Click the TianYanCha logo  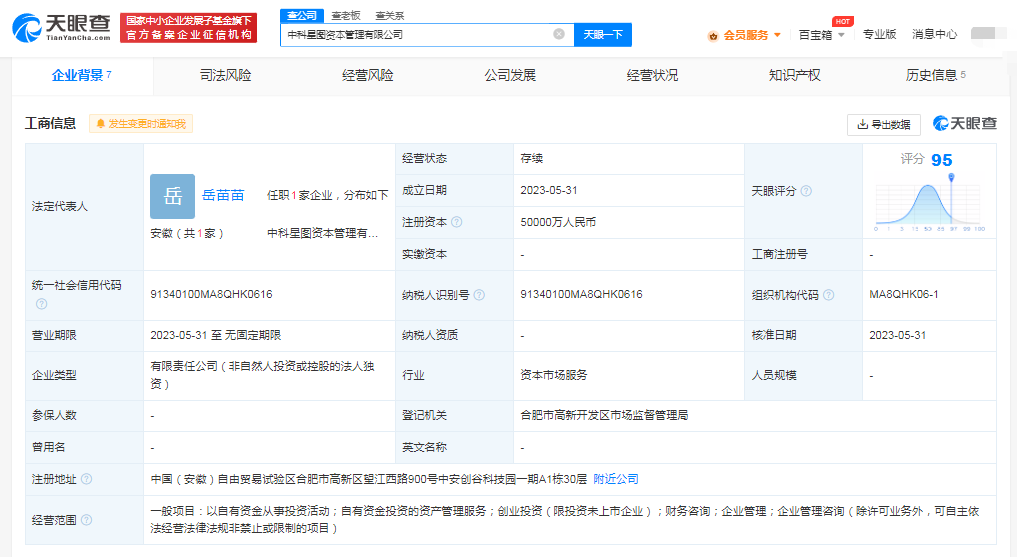[x=62, y=28]
